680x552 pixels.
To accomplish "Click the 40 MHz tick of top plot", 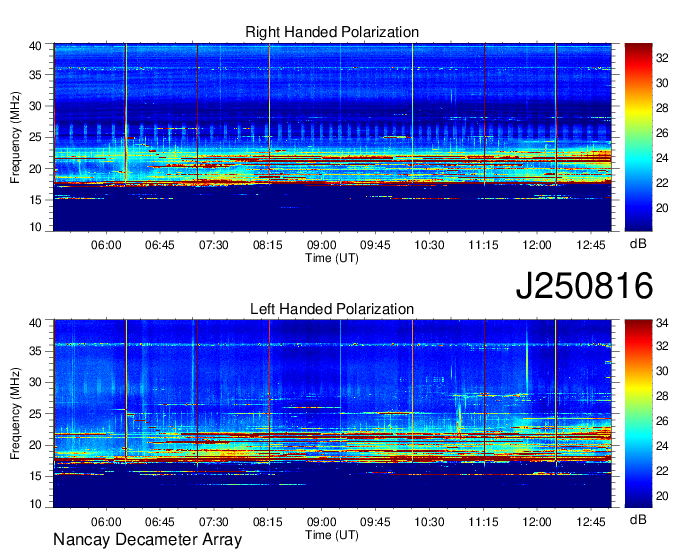I will tap(35, 46).
